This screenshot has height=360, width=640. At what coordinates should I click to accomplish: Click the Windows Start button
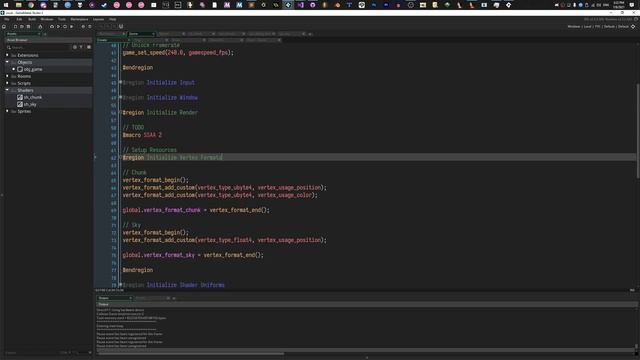coord(6,5)
